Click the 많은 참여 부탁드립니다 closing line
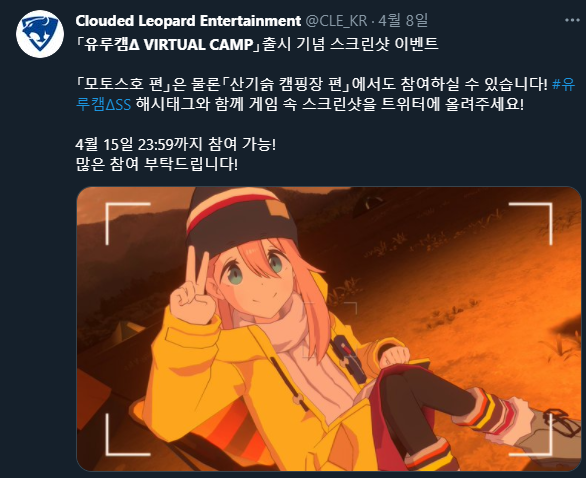This screenshot has height=478, width=586. (157, 164)
